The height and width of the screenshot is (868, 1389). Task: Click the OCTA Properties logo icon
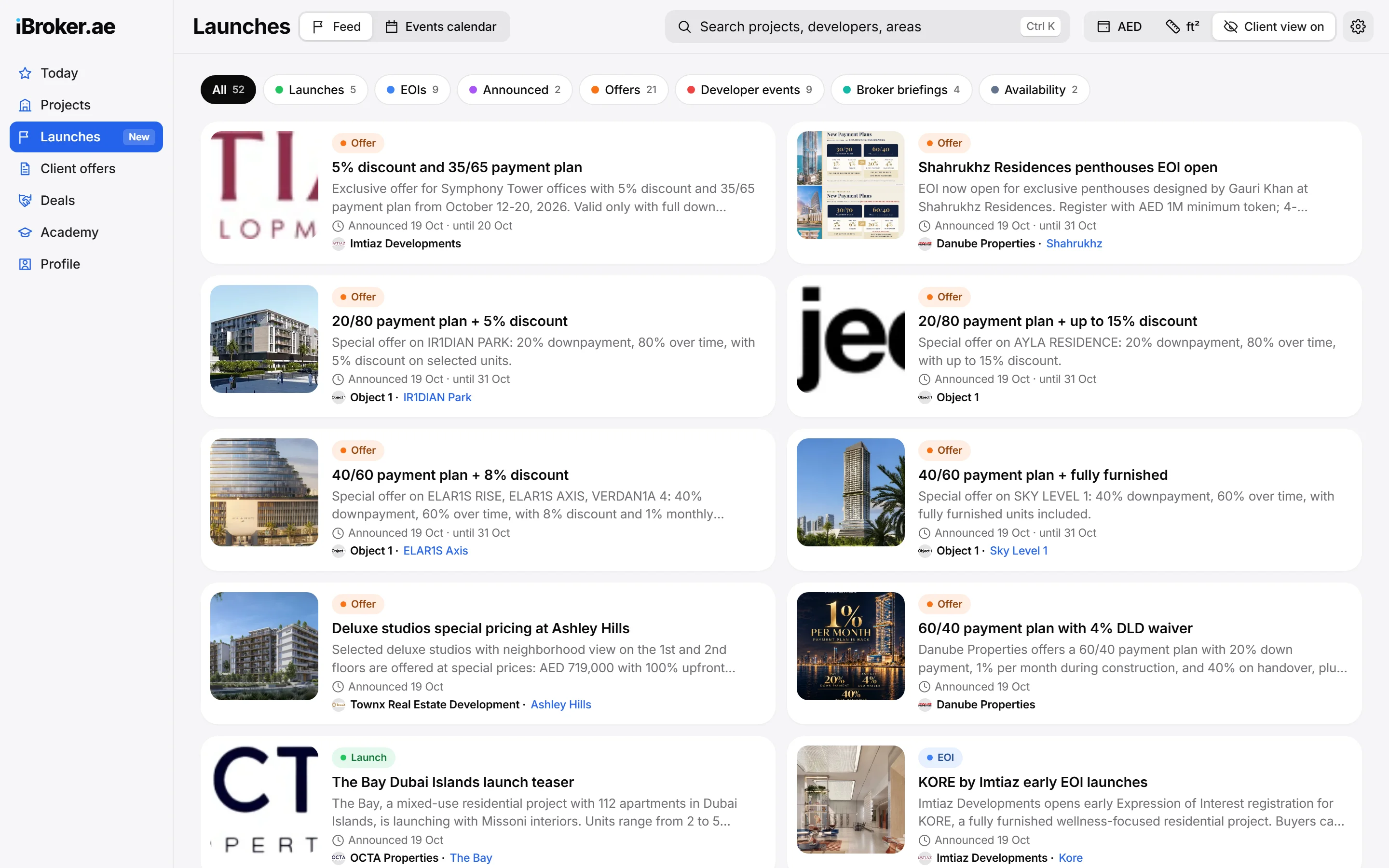point(339,858)
